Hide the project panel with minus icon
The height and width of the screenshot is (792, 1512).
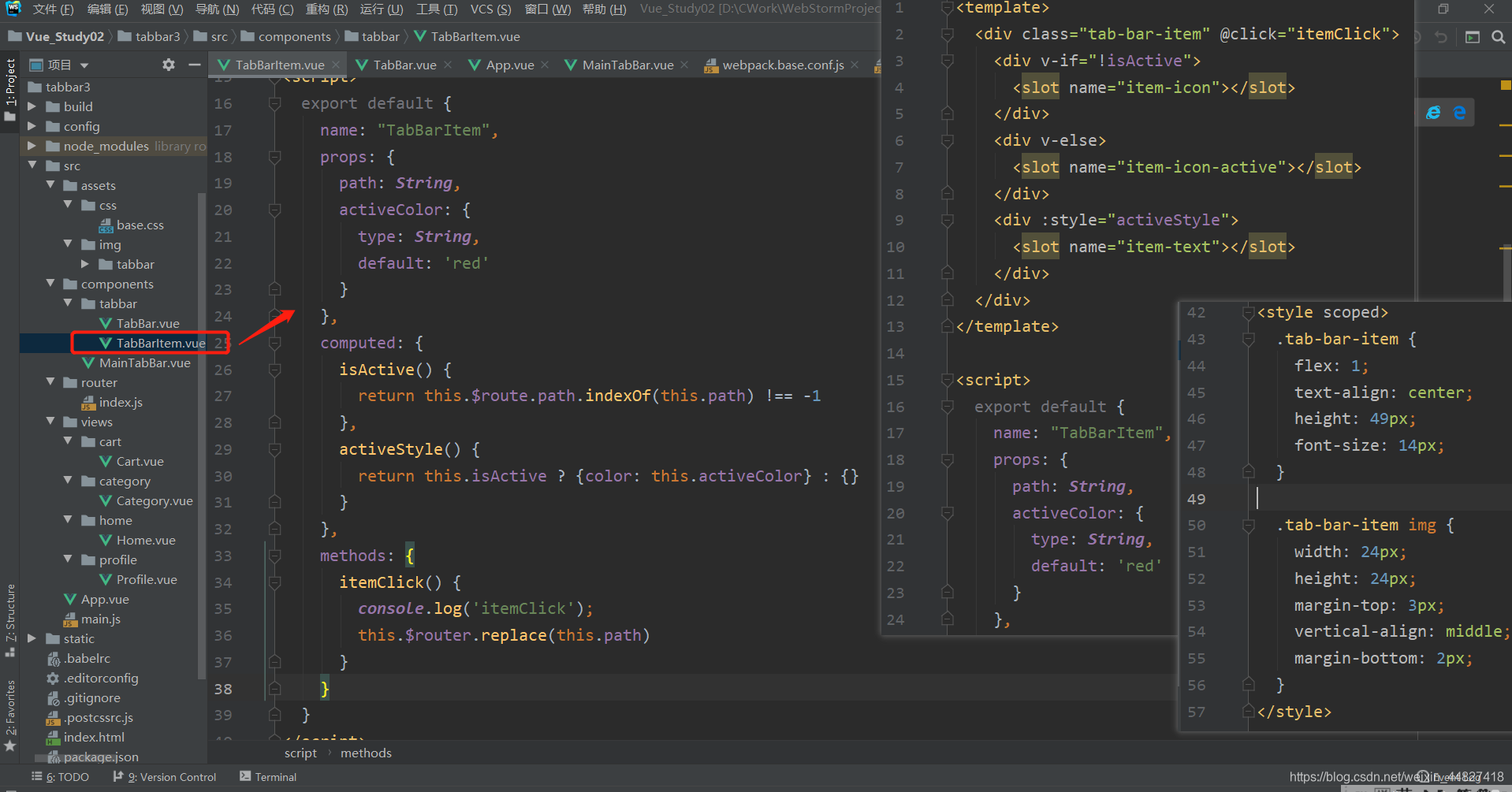coord(194,65)
